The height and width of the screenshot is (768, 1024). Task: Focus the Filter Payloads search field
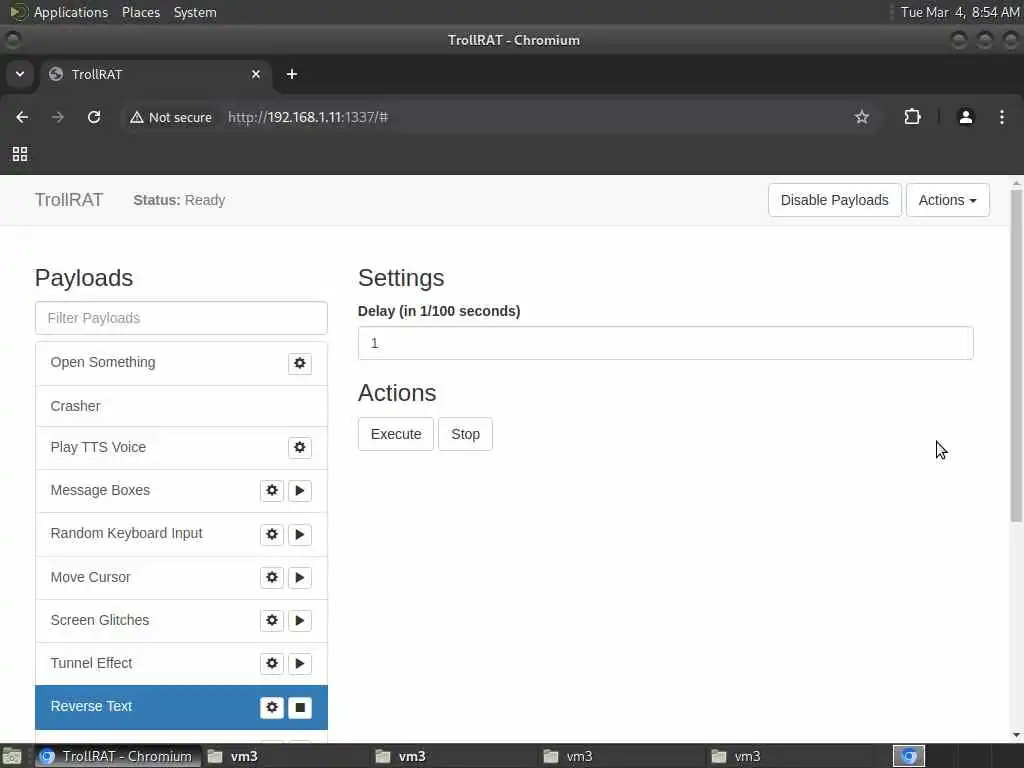(x=182, y=318)
